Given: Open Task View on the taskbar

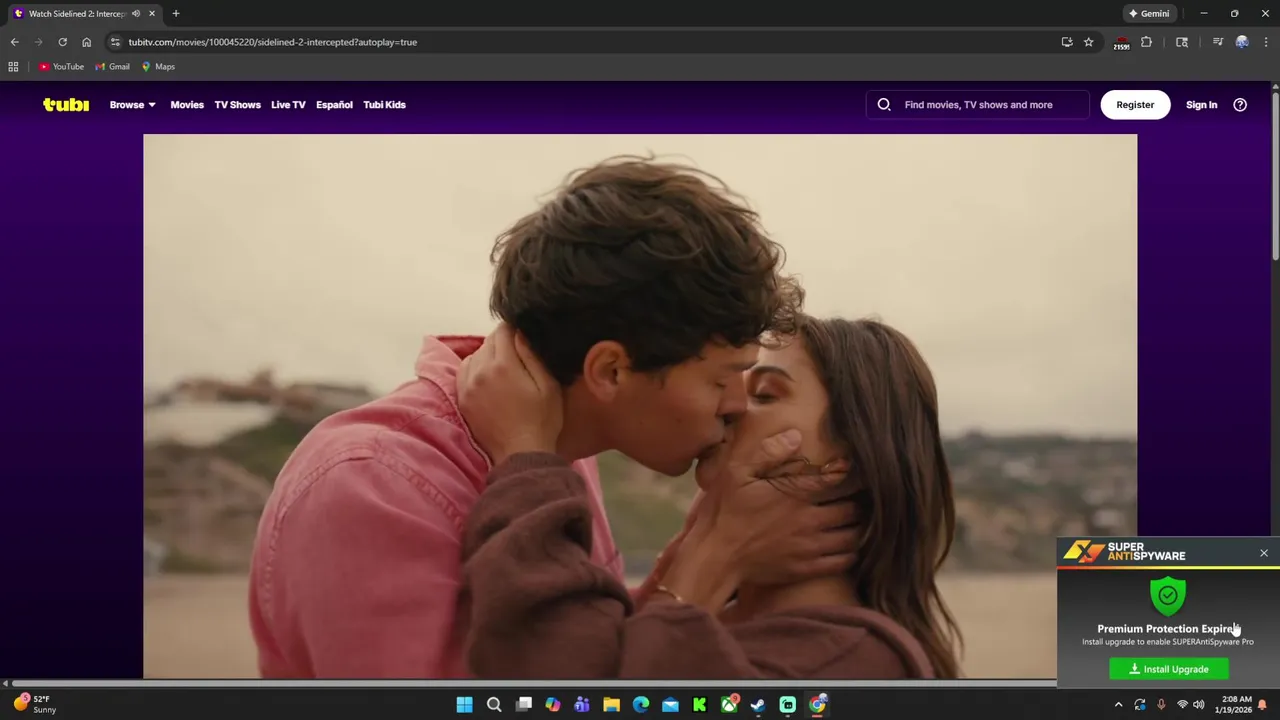Looking at the screenshot, I should pyautogui.click(x=524, y=705).
